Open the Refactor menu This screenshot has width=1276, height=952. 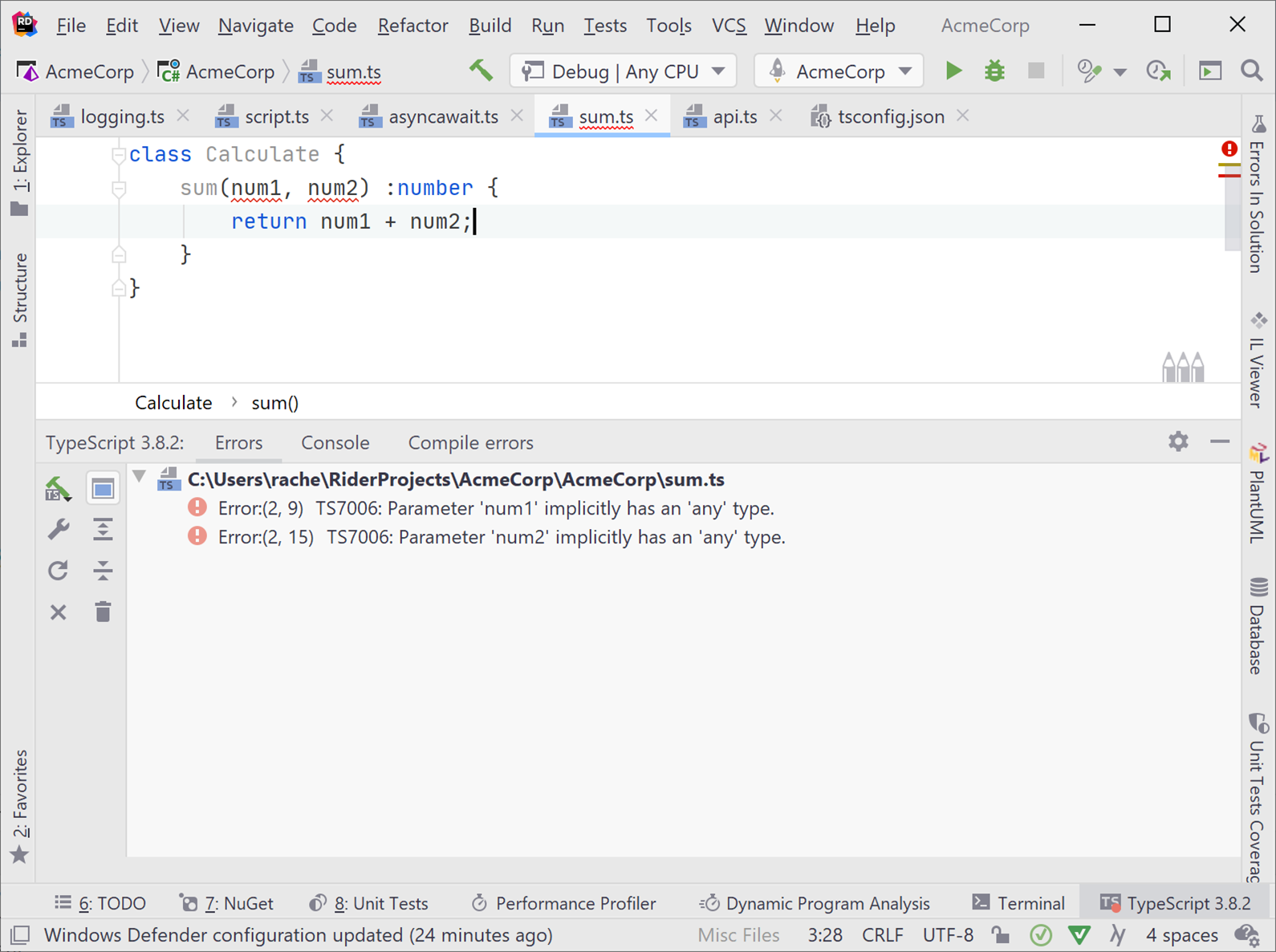pyautogui.click(x=412, y=26)
